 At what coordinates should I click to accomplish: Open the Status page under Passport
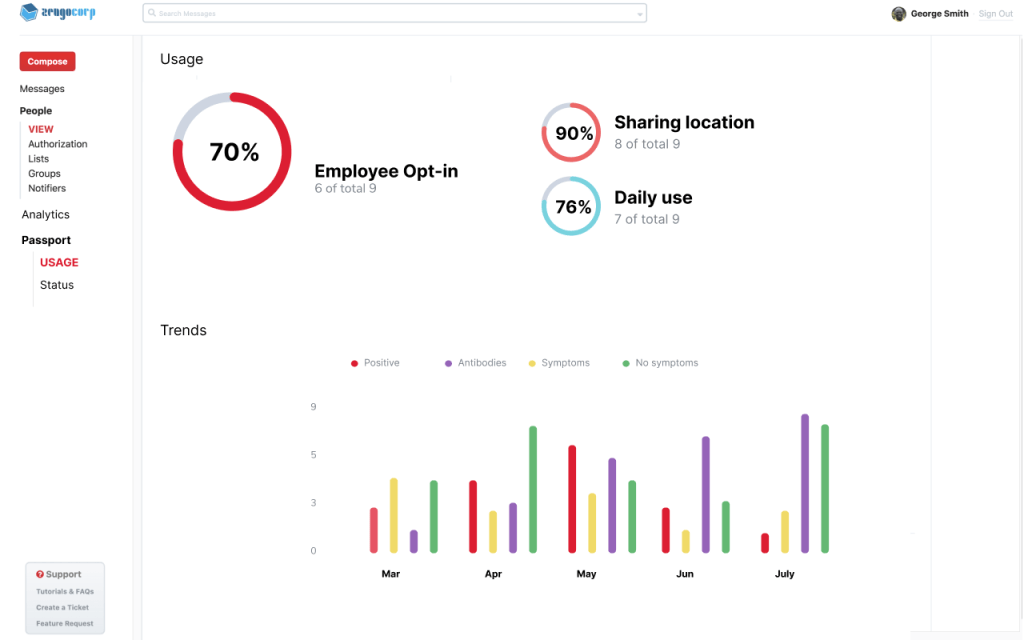pyautogui.click(x=57, y=285)
